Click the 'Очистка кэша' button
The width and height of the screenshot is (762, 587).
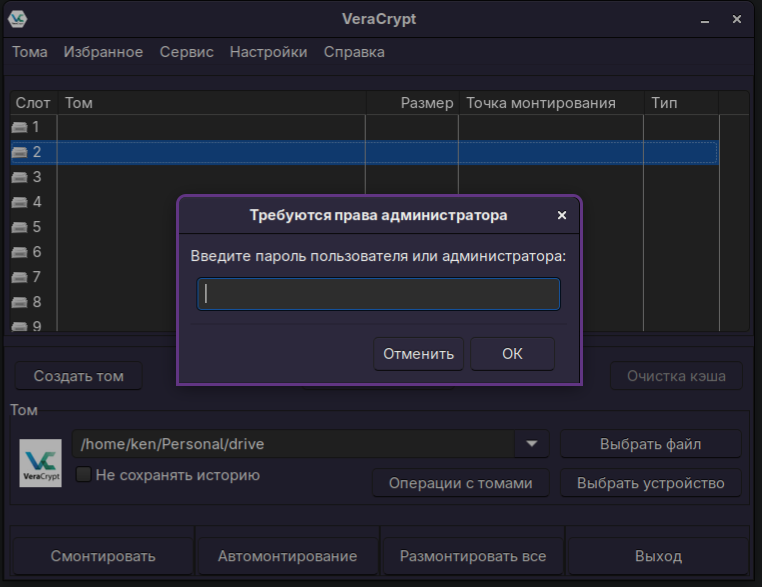[x=676, y=376]
